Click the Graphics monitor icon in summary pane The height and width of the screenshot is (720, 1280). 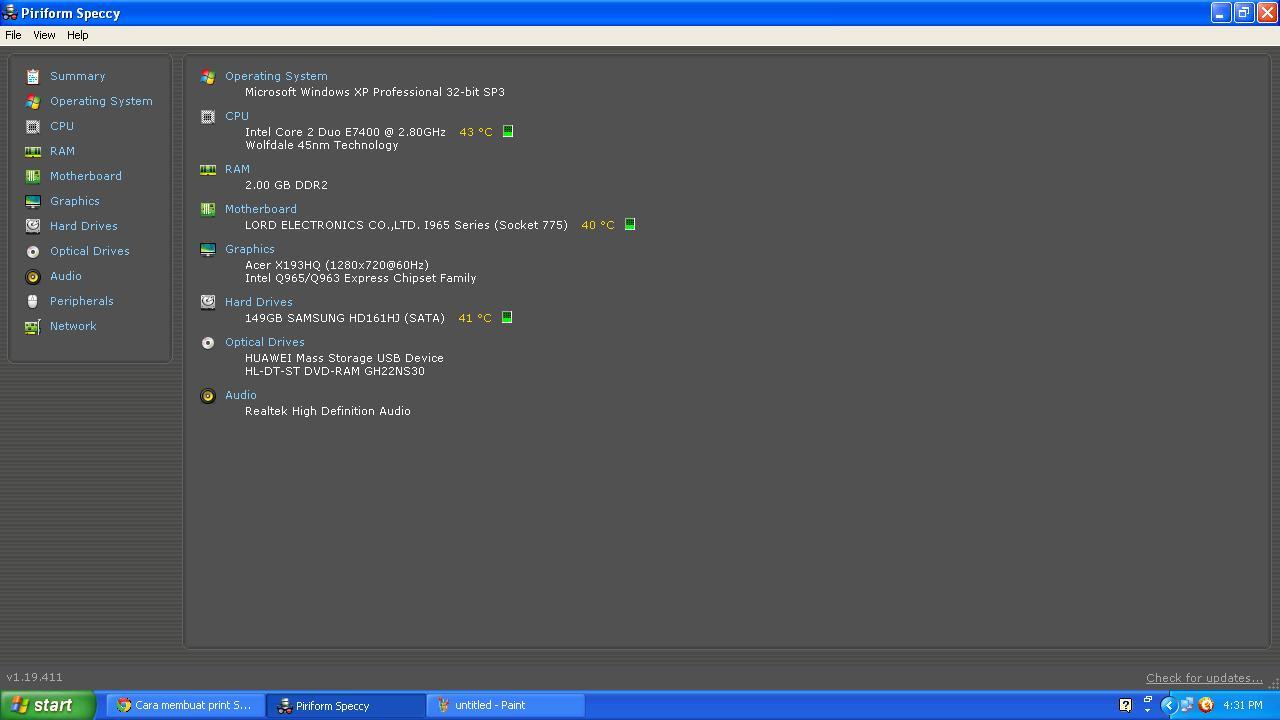(x=208, y=249)
